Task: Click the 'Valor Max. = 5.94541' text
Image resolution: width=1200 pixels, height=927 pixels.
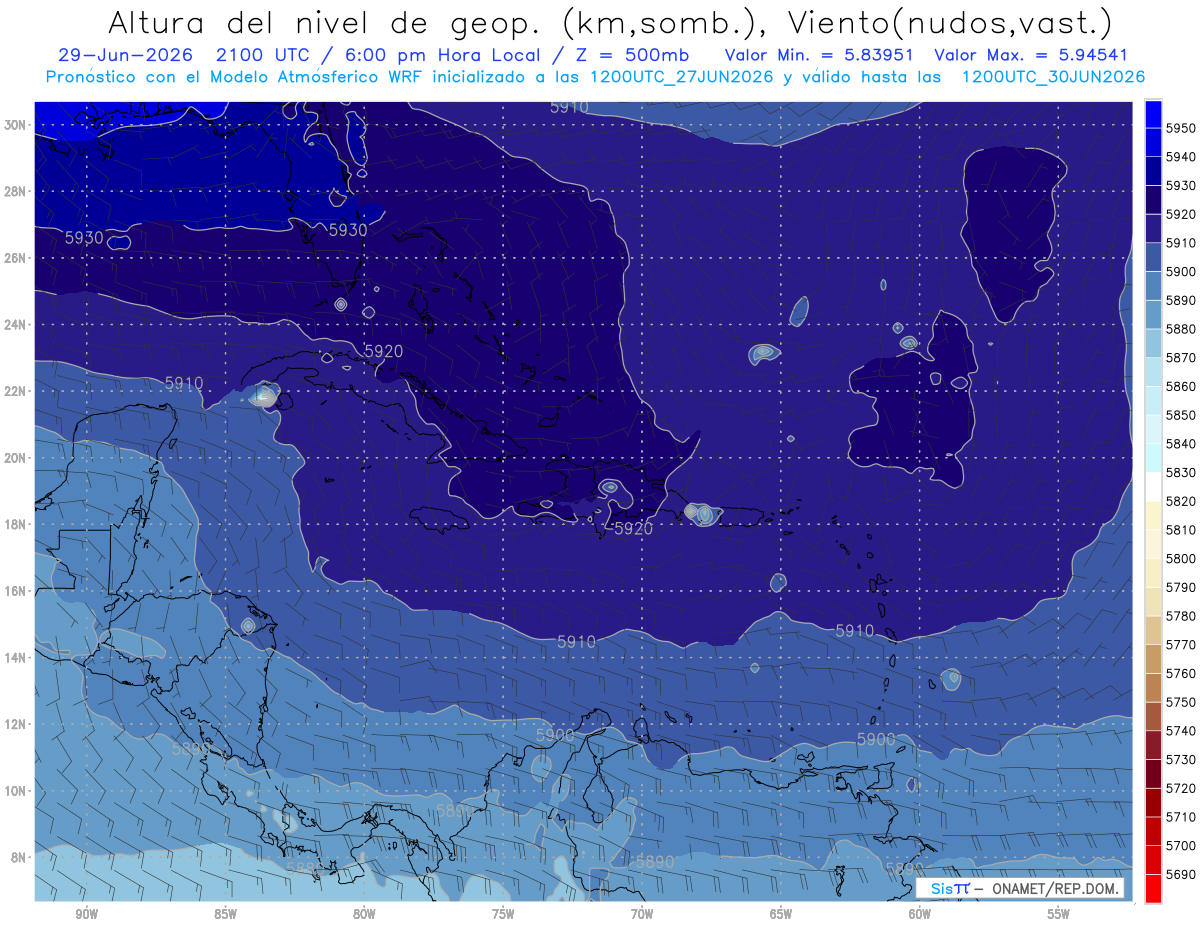Action: point(1030,55)
